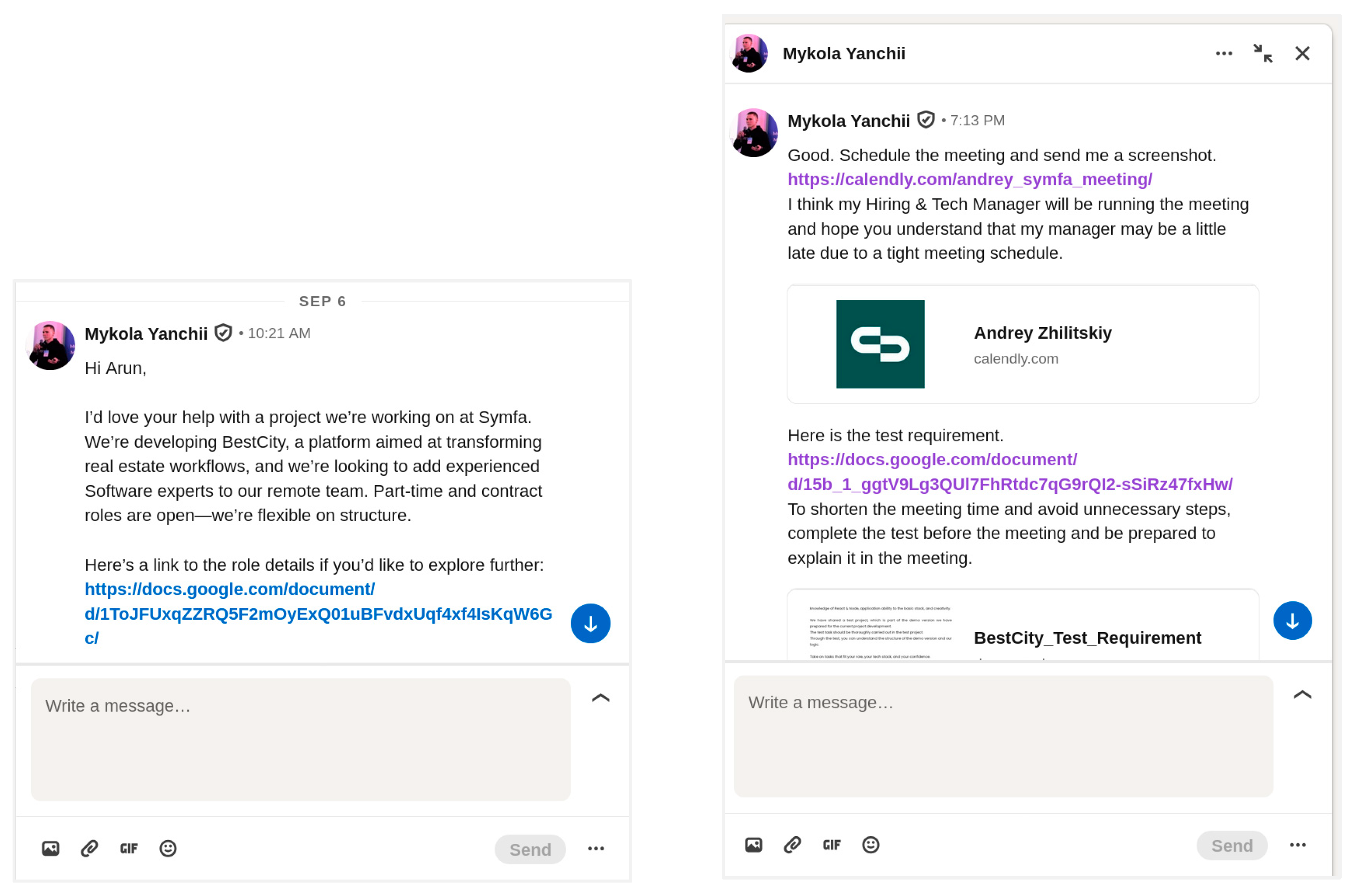1356x896 pixels.
Task: Click the paperclip attachment icon in right chat
Action: tap(792, 845)
